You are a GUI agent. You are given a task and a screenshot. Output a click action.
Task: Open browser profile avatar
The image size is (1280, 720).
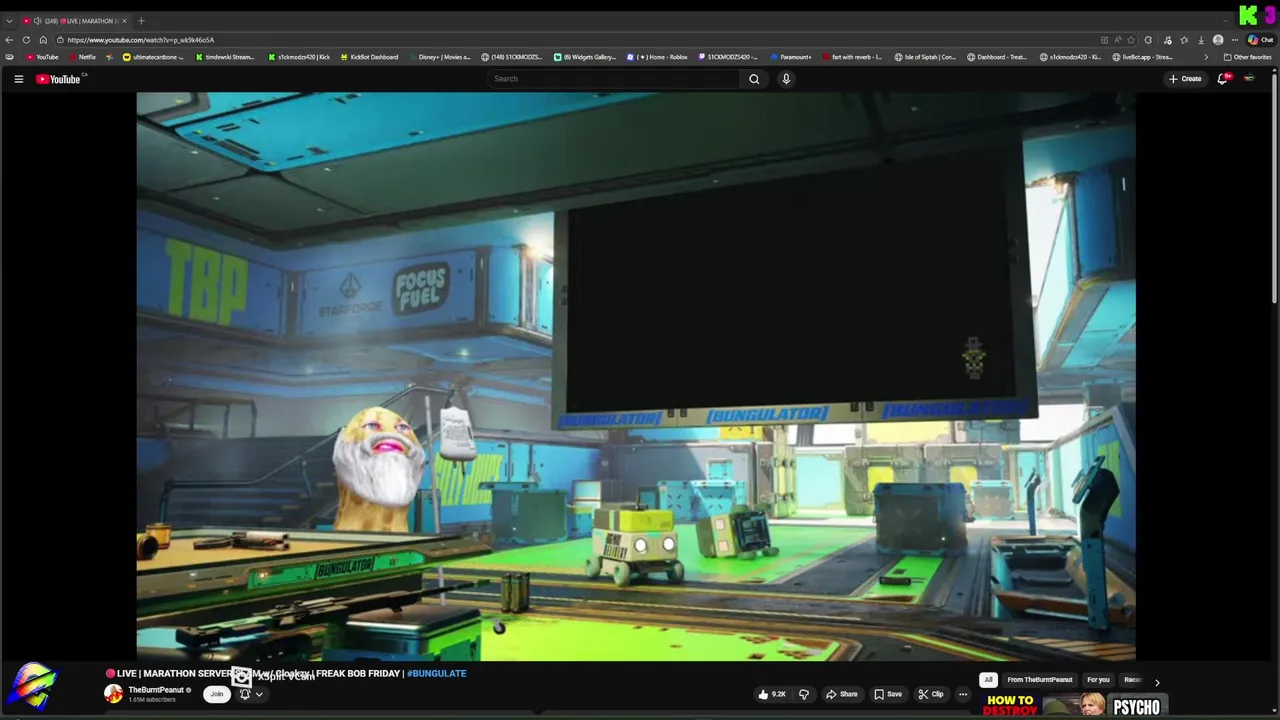(1218, 40)
